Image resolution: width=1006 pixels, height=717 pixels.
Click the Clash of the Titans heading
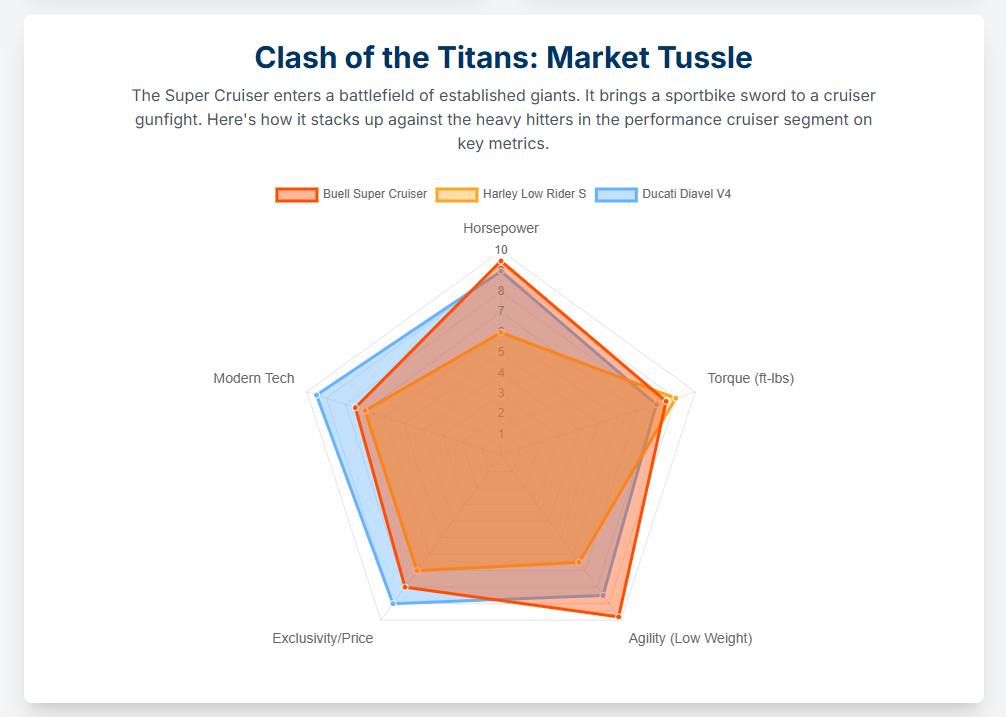point(503,57)
